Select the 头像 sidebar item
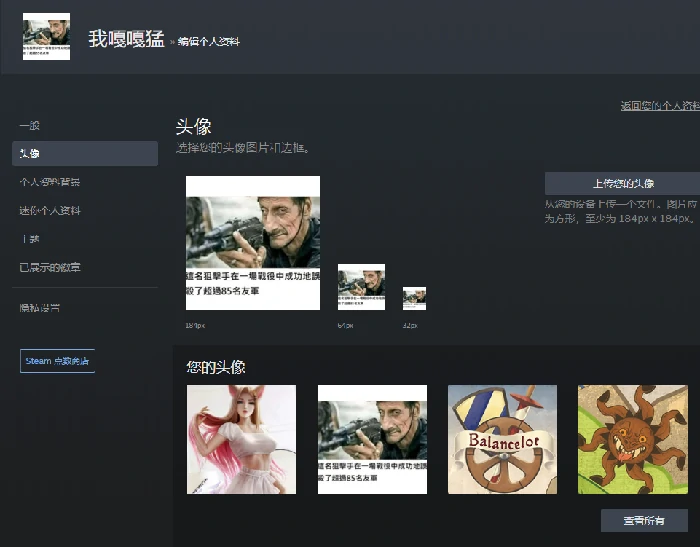The image size is (700, 547). (x=30, y=153)
